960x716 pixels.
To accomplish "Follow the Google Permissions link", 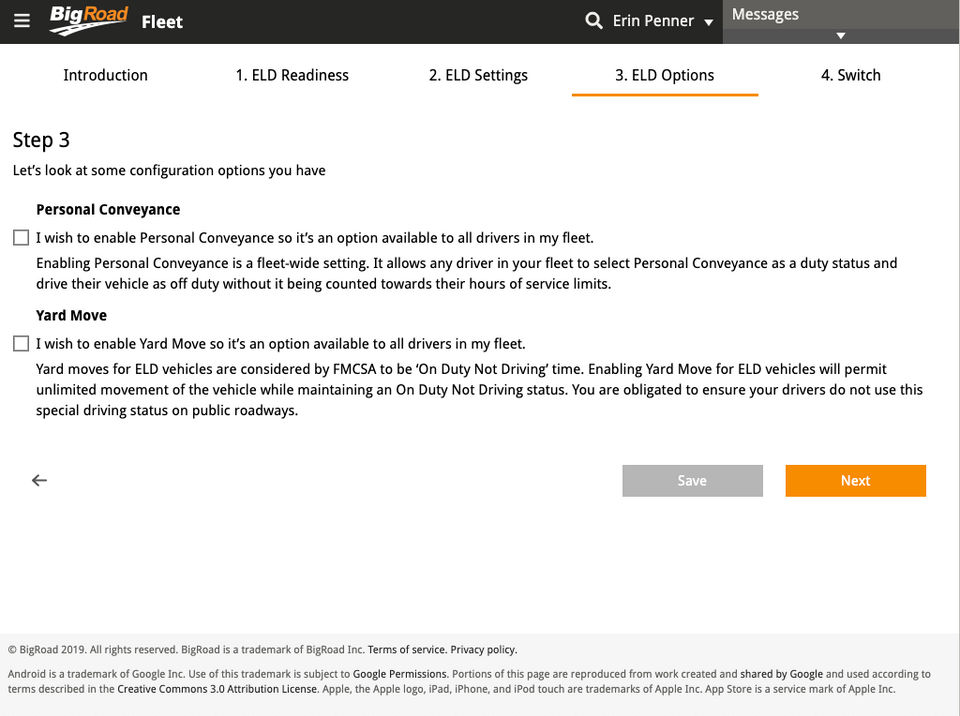I will click(400, 674).
